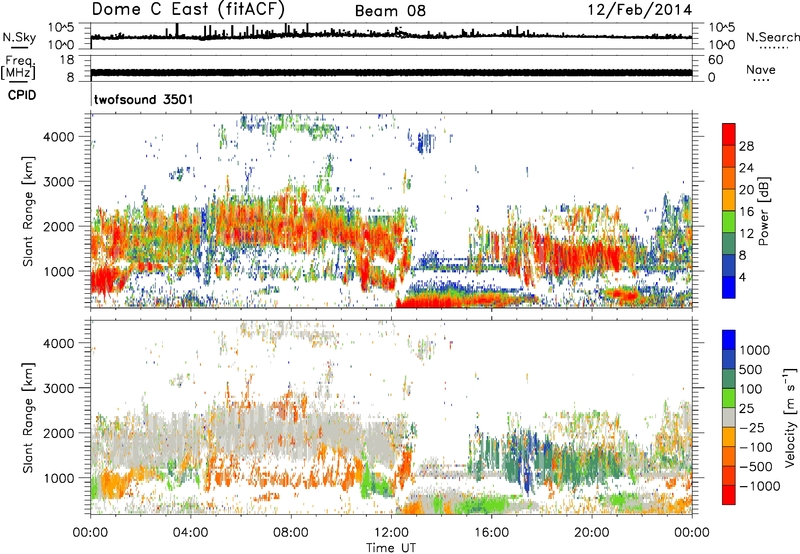
Task: Click the 'Freq. [MHz]' axis label
Action: (18, 67)
